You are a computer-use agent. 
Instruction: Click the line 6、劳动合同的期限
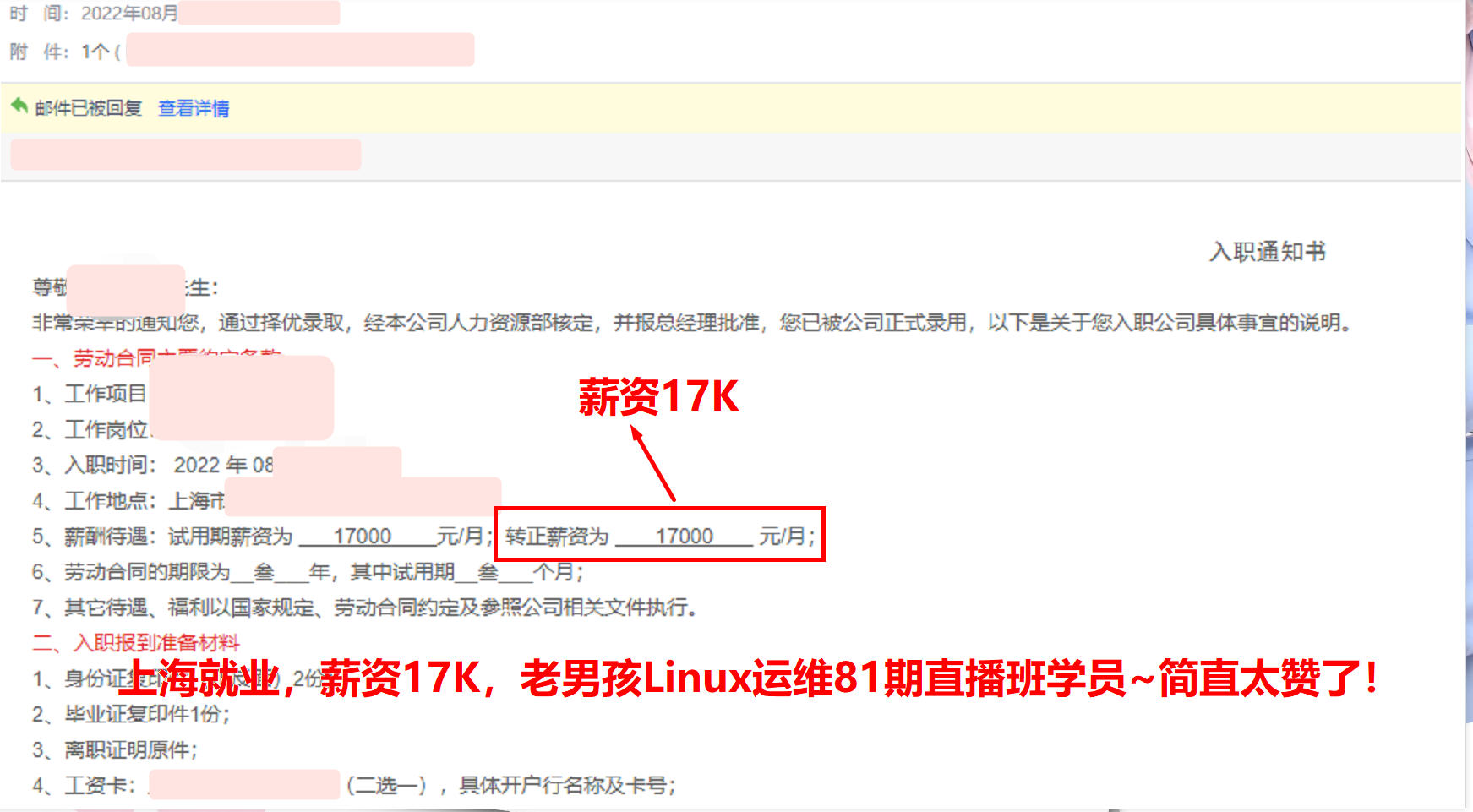[308, 572]
